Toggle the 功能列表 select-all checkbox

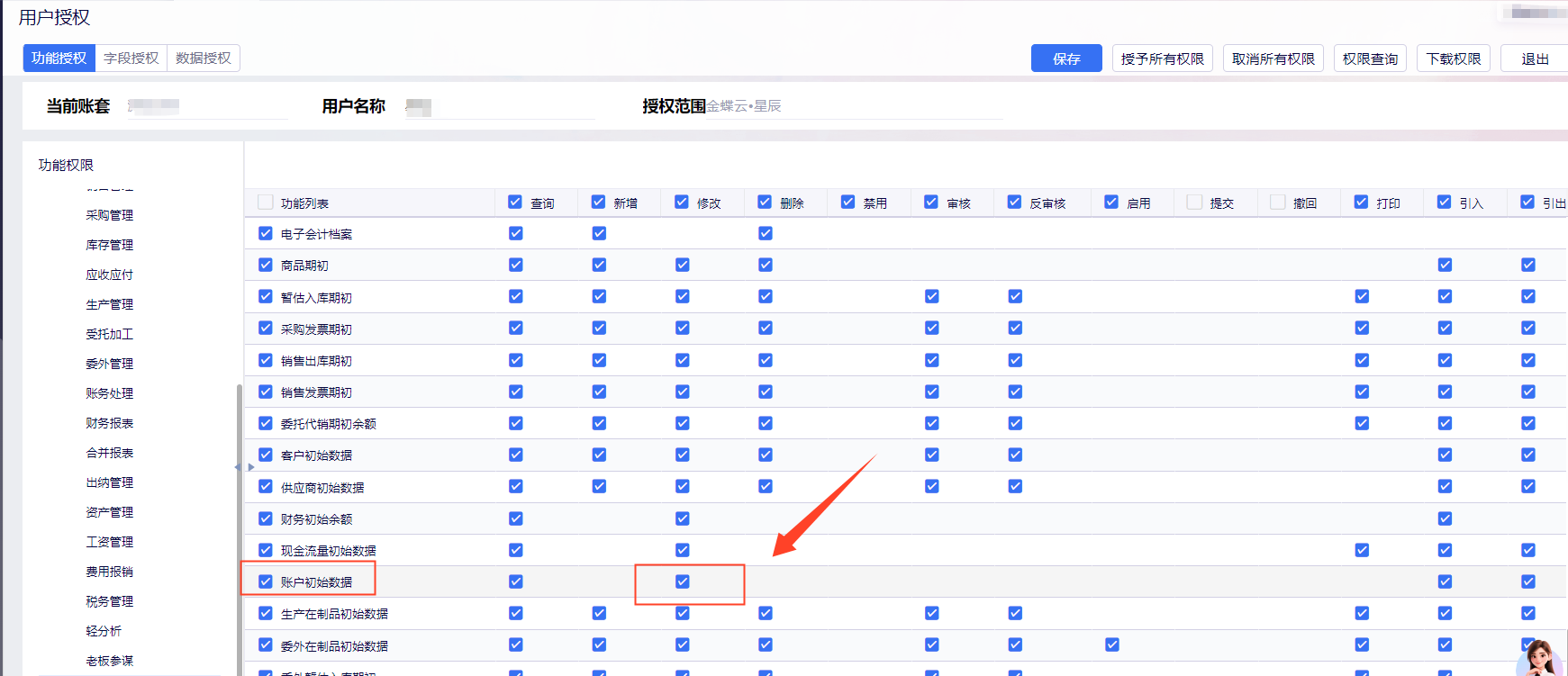tap(266, 203)
